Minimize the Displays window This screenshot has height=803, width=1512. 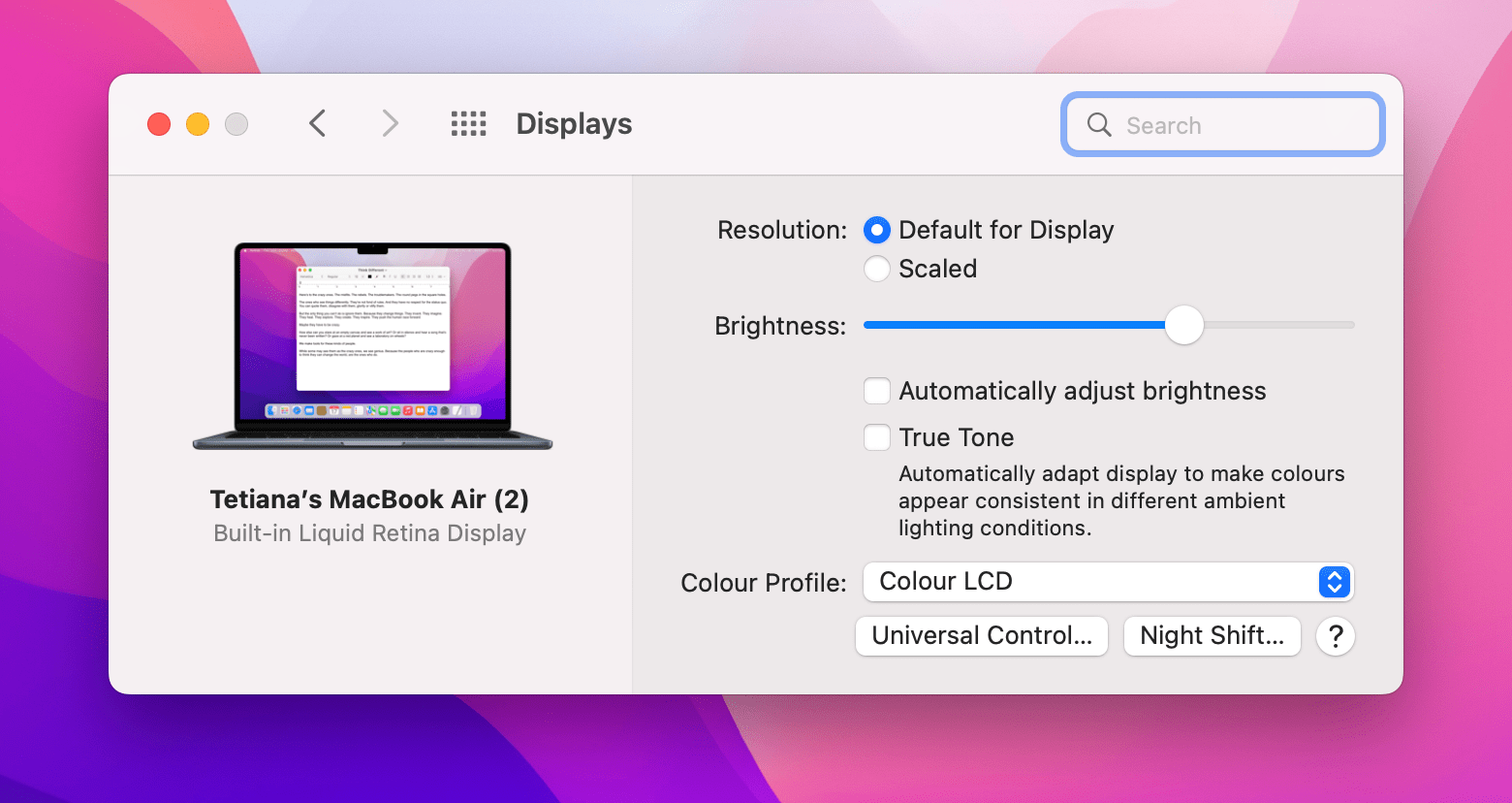coord(197,124)
